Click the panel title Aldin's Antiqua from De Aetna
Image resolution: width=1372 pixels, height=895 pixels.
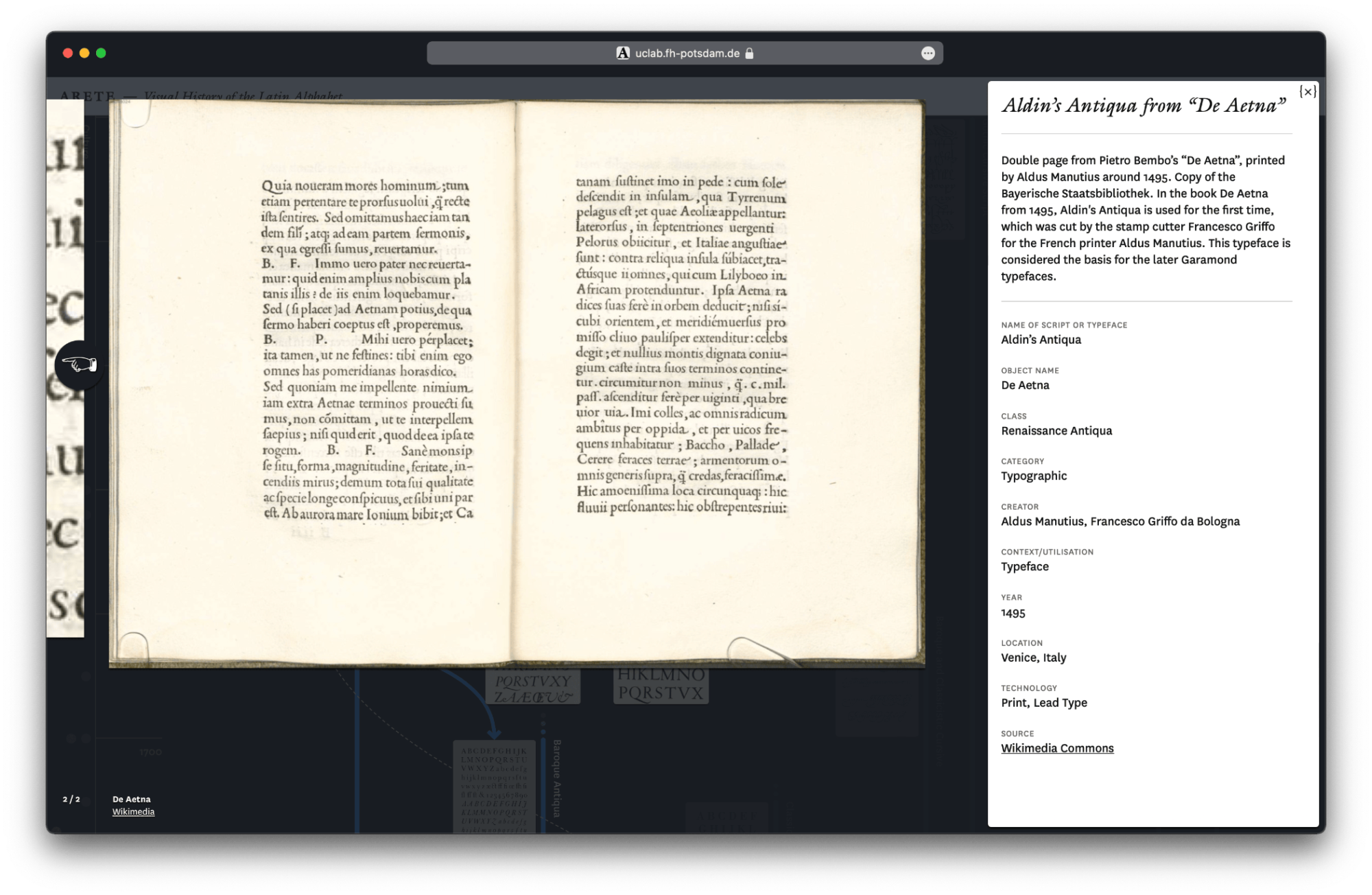(x=1144, y=105)
